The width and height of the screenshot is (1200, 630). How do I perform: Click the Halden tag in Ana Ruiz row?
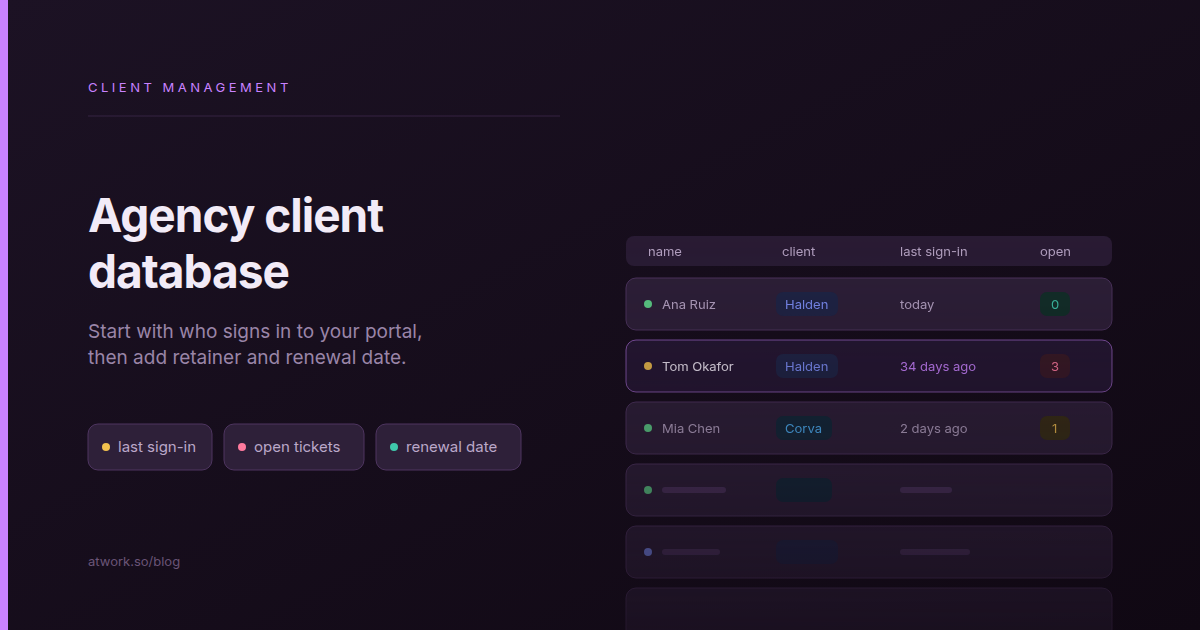[806, 305]
